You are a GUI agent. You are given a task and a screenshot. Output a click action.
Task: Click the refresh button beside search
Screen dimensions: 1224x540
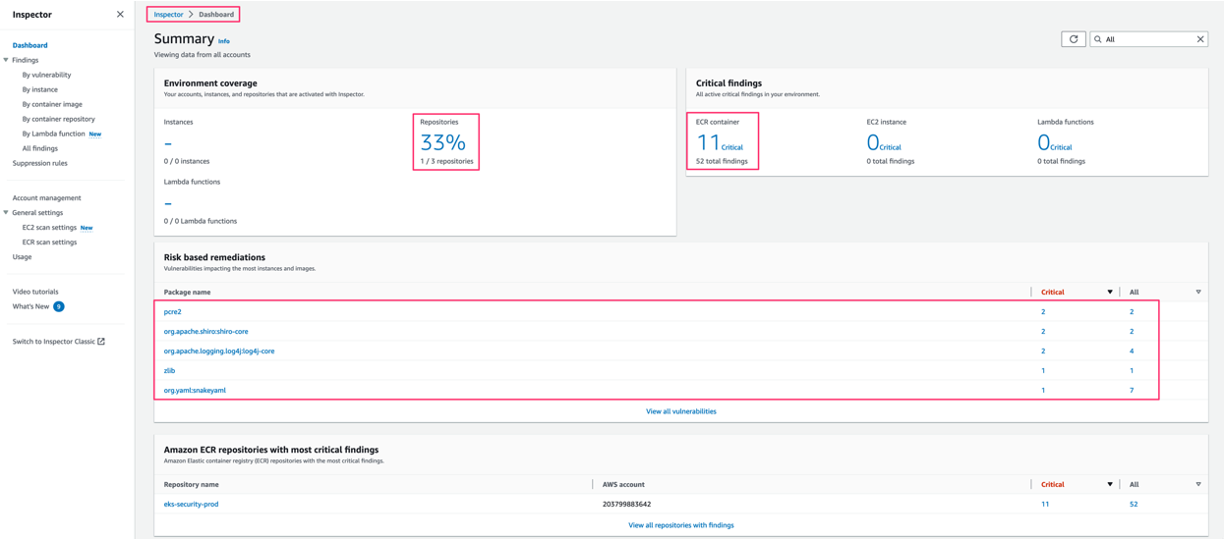(1073, 39)
